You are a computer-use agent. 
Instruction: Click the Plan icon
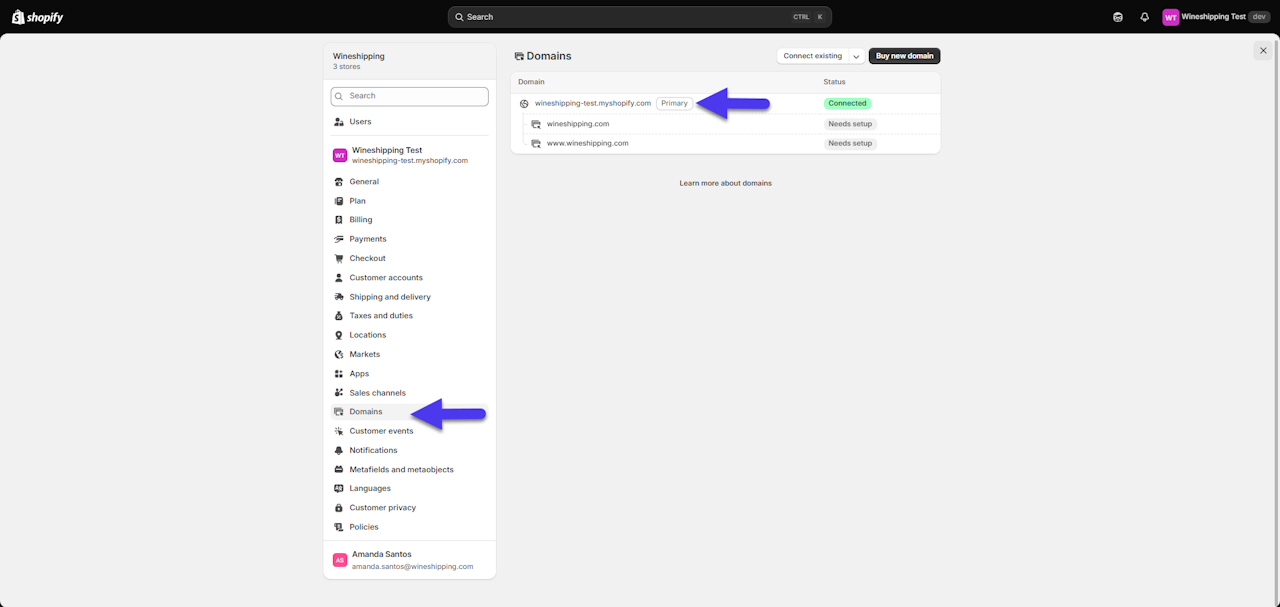tap(339, 201)
